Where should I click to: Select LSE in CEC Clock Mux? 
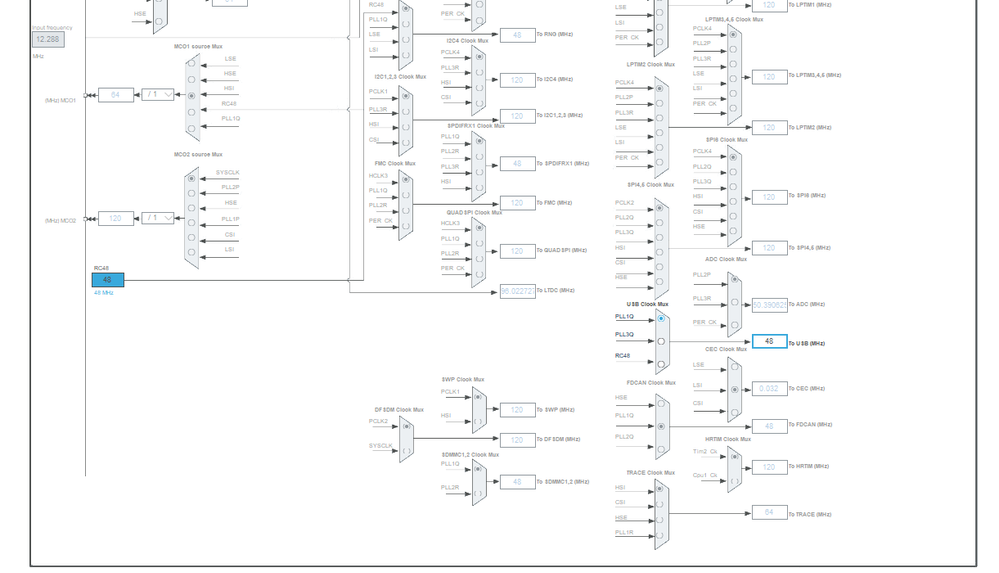click(x=735, y=366)
